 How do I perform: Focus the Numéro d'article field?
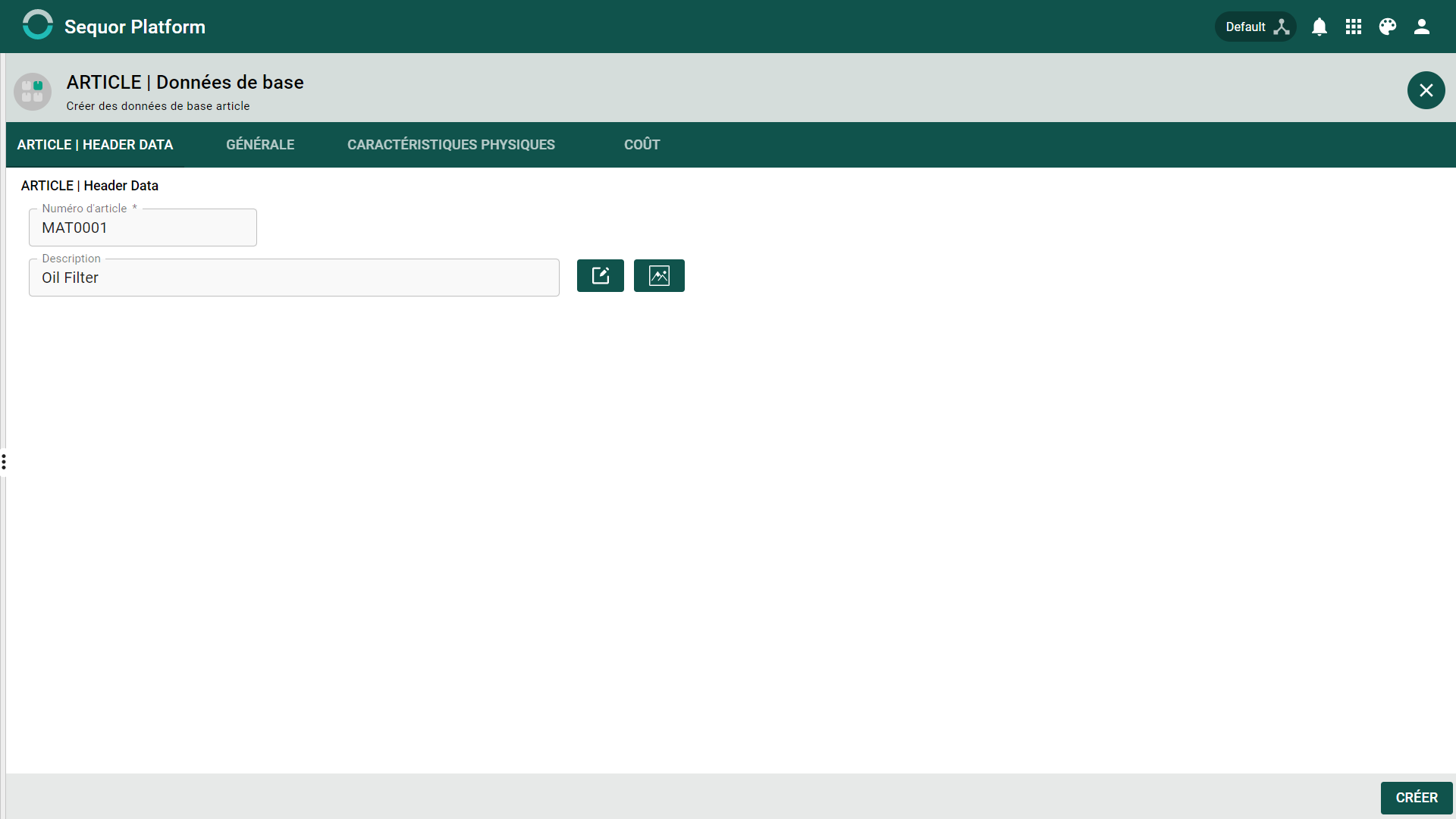(143, 227)
